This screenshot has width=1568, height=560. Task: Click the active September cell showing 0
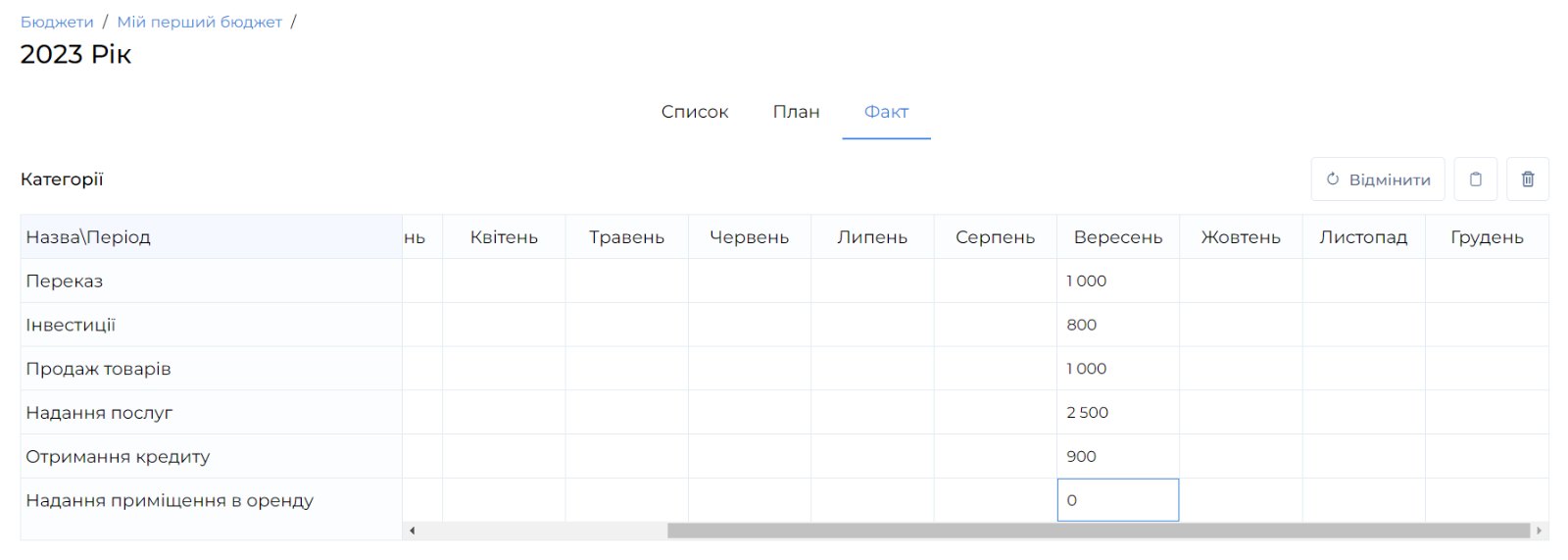pos(1117,500)
